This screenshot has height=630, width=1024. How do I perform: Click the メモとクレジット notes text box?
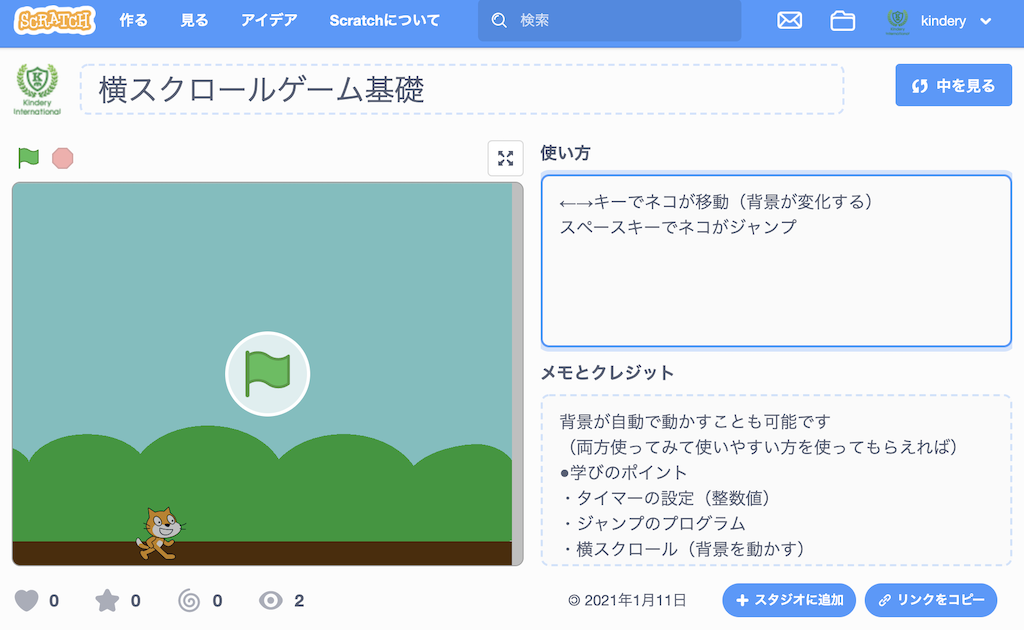pos(776,480)
